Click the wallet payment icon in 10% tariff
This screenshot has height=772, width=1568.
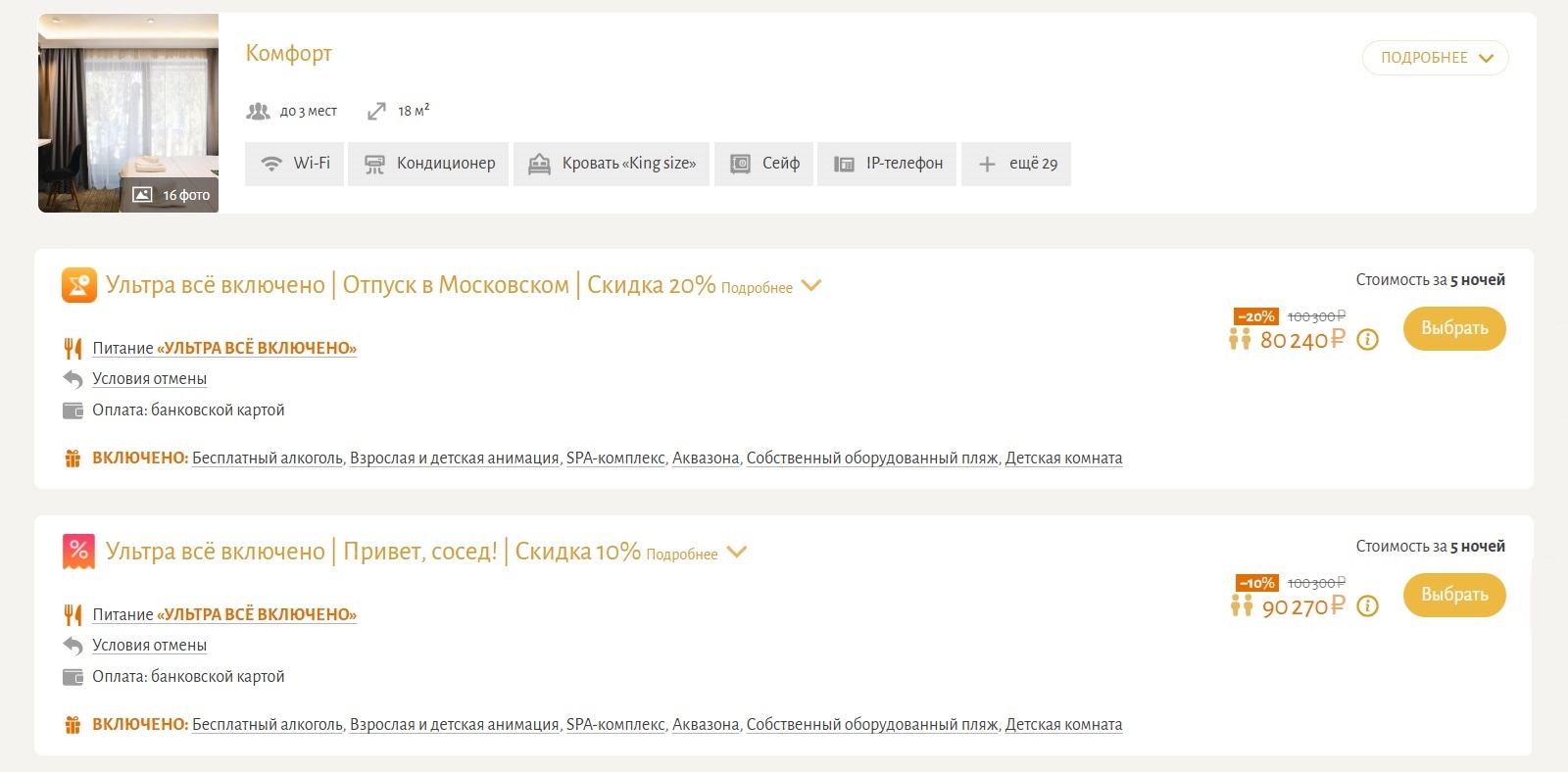(x=73, y=677)
